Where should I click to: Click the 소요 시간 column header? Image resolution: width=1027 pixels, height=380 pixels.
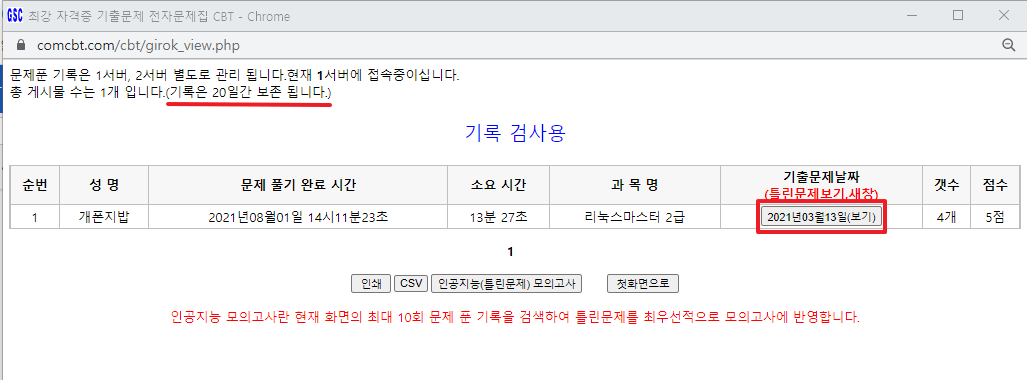[x=498, y=185]
